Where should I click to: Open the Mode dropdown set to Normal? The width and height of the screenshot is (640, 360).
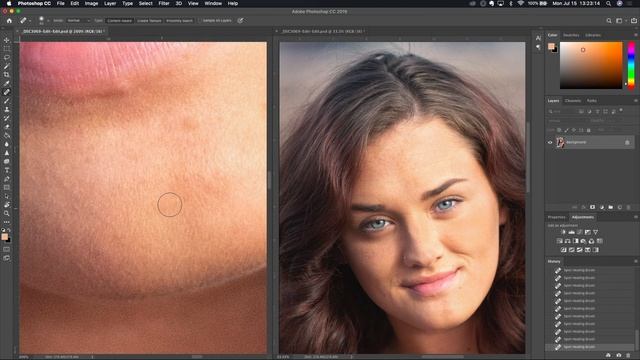(78, 20)
